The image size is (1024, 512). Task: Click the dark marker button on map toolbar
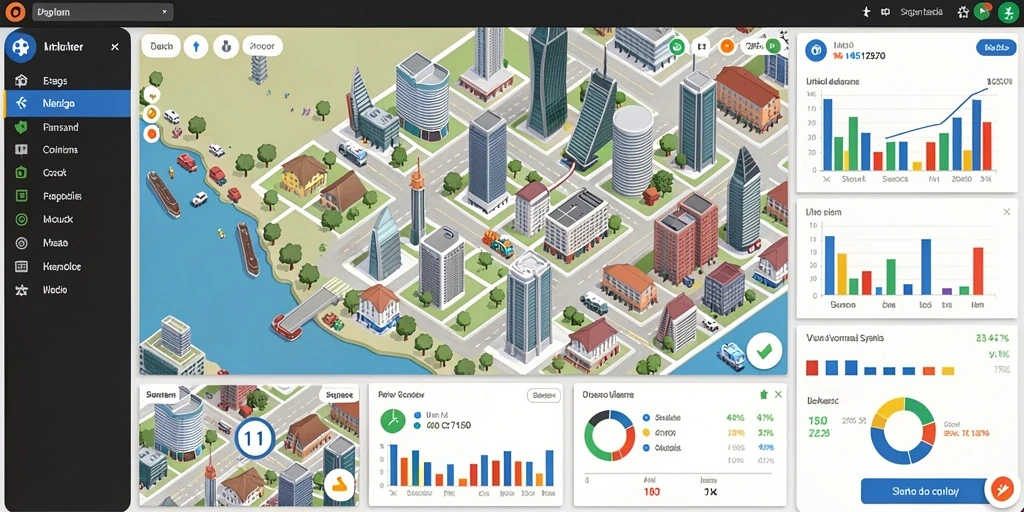pyautogui.click(x=226, y=47)
